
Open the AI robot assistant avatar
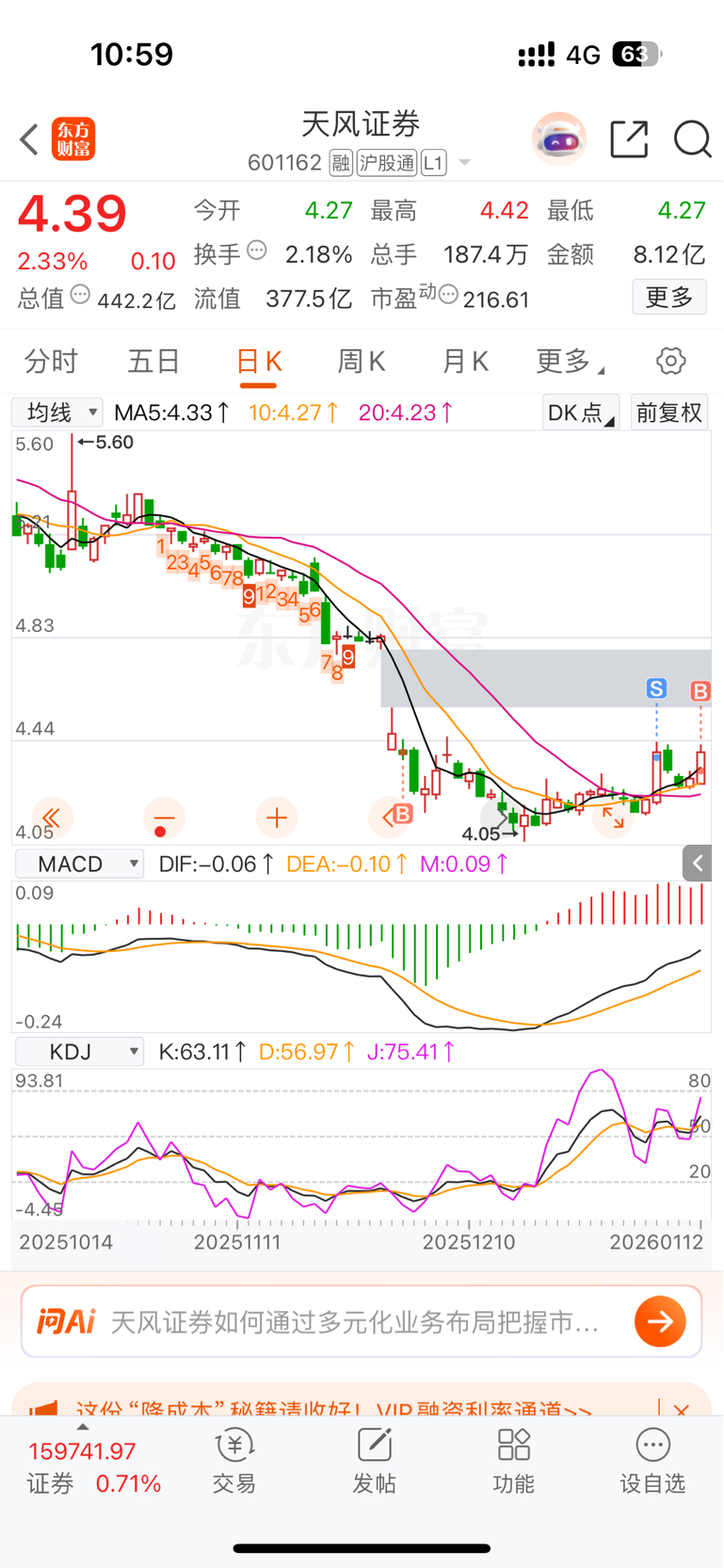pos(559,139)
